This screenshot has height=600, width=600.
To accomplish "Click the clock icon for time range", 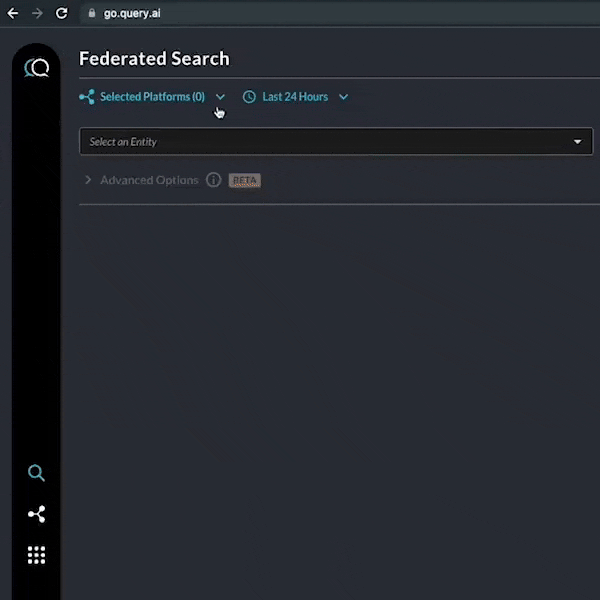I will (249, 97).
